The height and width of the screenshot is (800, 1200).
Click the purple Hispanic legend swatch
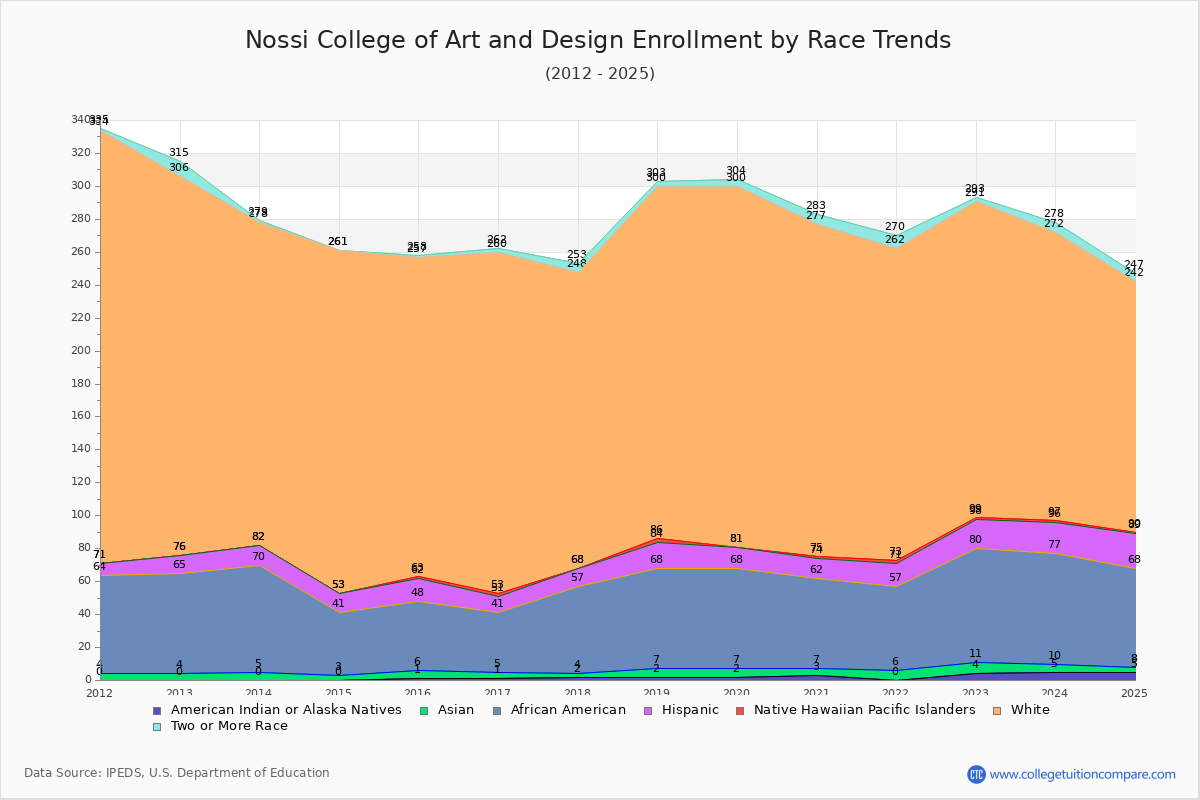[647, 710]
